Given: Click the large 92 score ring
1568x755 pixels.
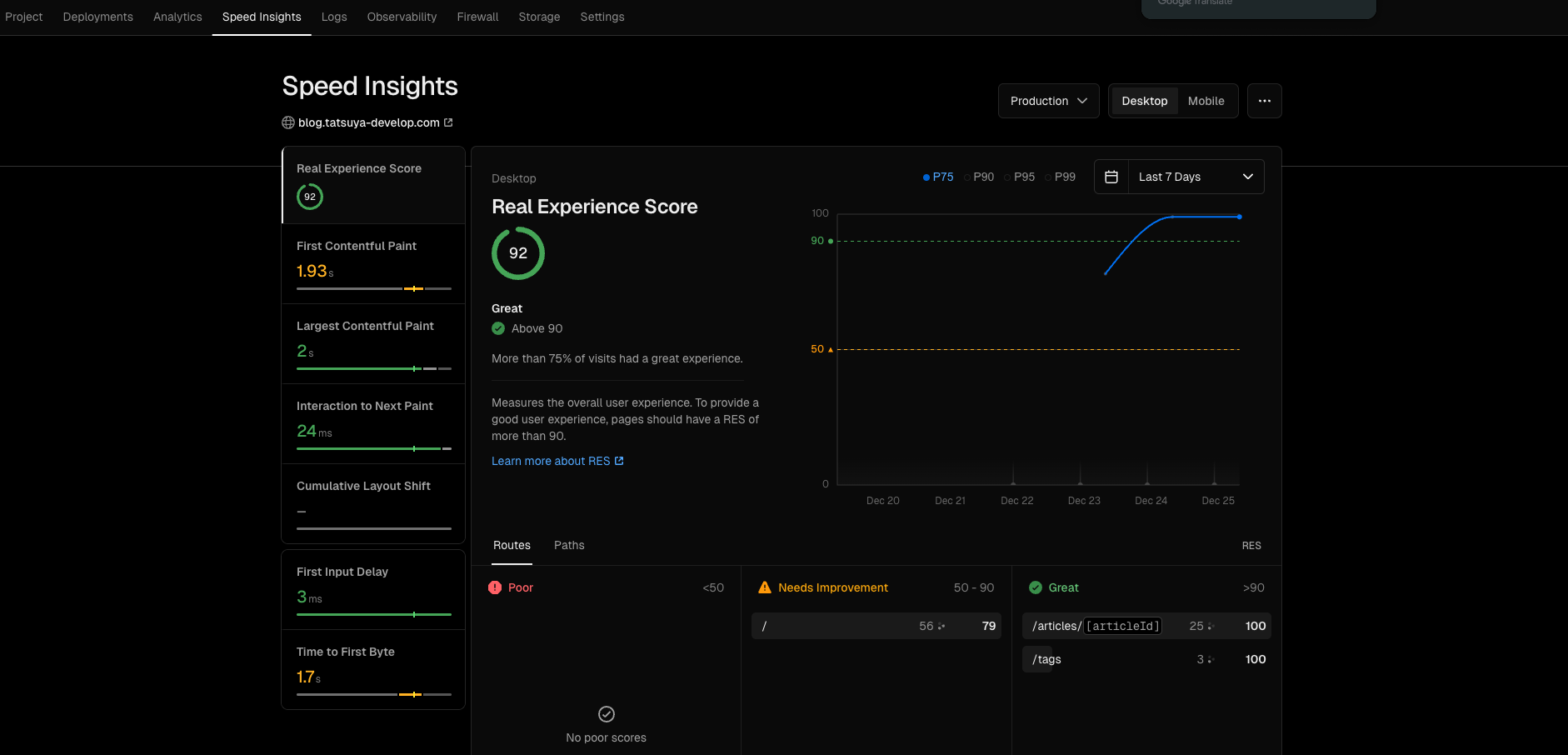Looking at the screenshot, I should 518,253.
